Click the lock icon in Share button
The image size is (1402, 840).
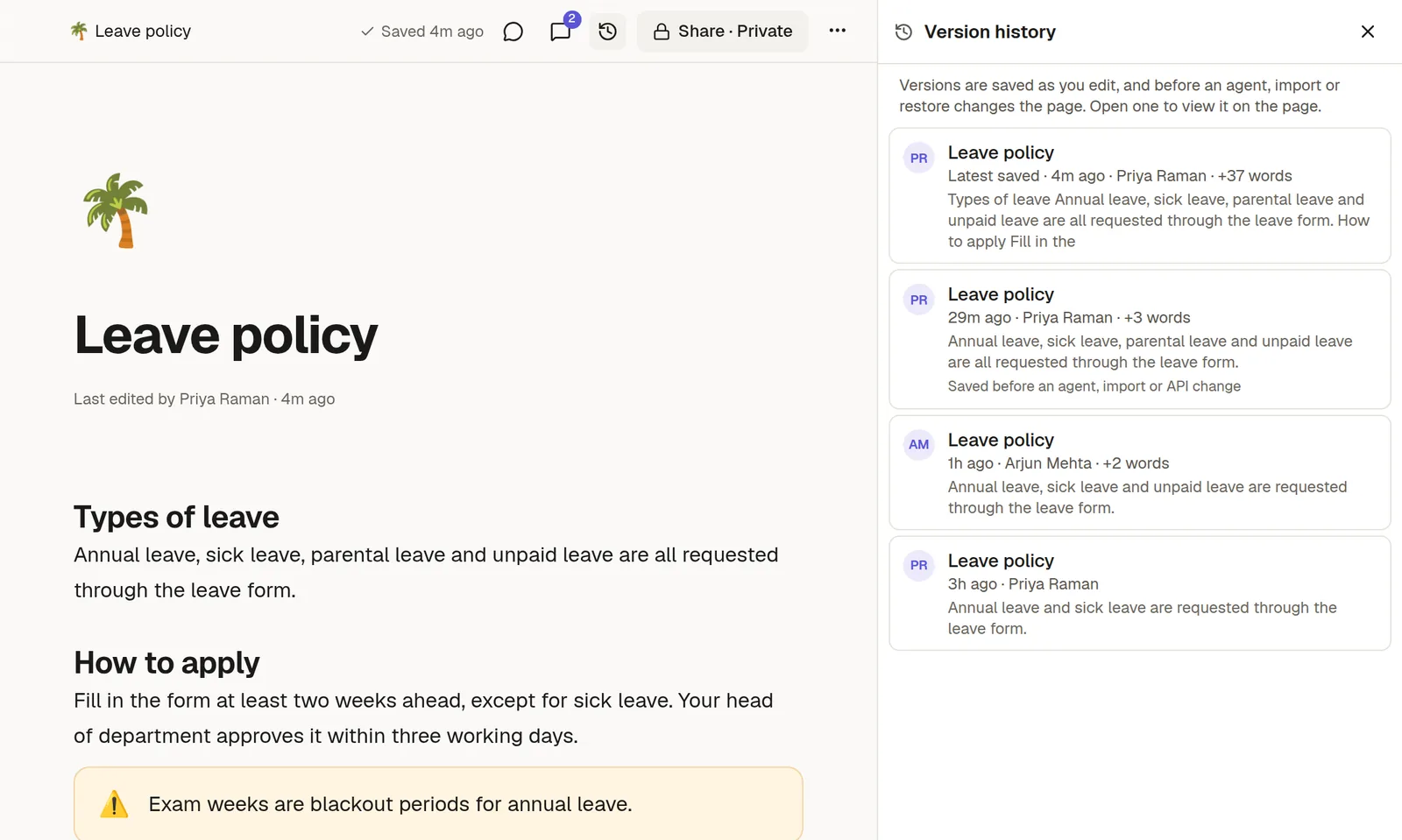coord(662,32)
